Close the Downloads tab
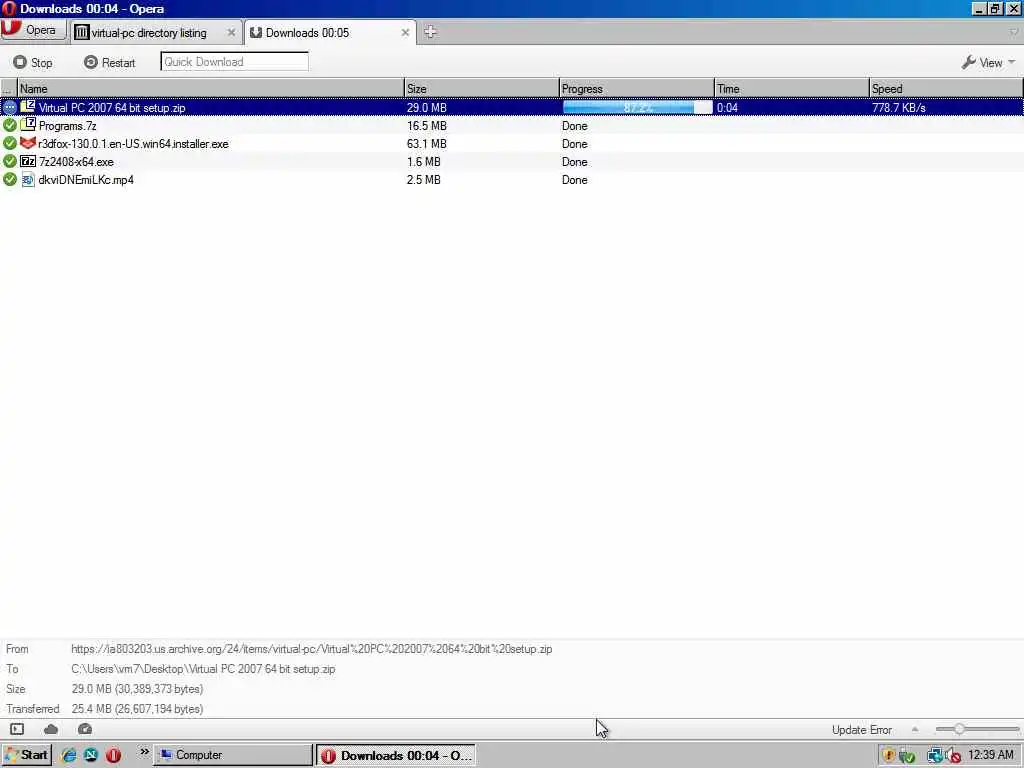The width and height of the screenshot is (1024, 768). coord(405,33)
